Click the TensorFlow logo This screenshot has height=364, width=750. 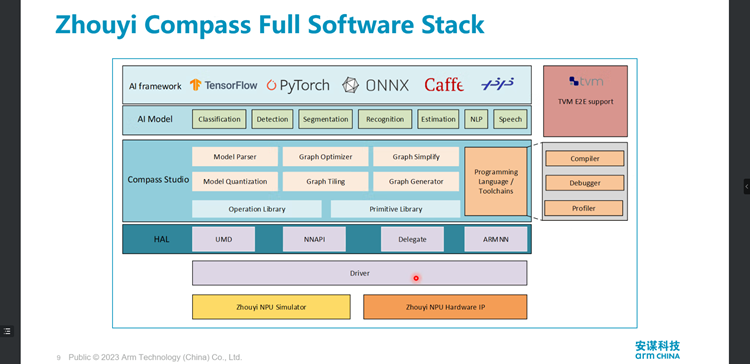pyautogui.click(x=223, y=85)
